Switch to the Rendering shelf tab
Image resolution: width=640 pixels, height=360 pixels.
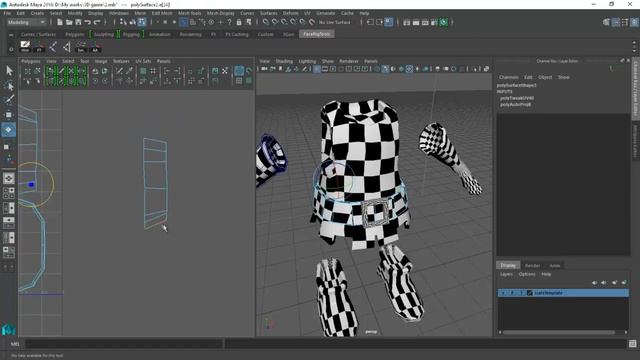click(191, 34)
